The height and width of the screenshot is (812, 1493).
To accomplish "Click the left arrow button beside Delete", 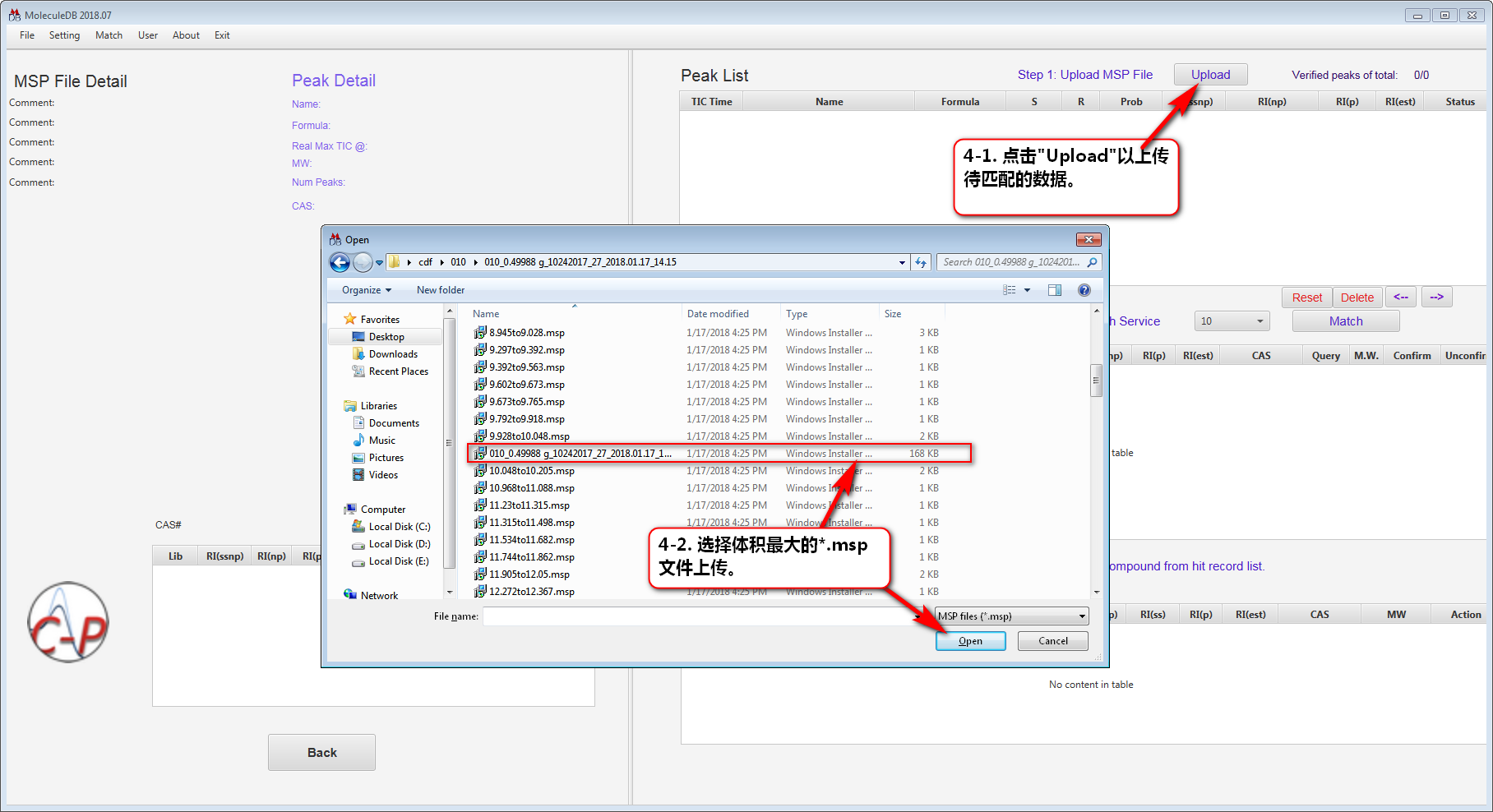I will coord(1401,298).
